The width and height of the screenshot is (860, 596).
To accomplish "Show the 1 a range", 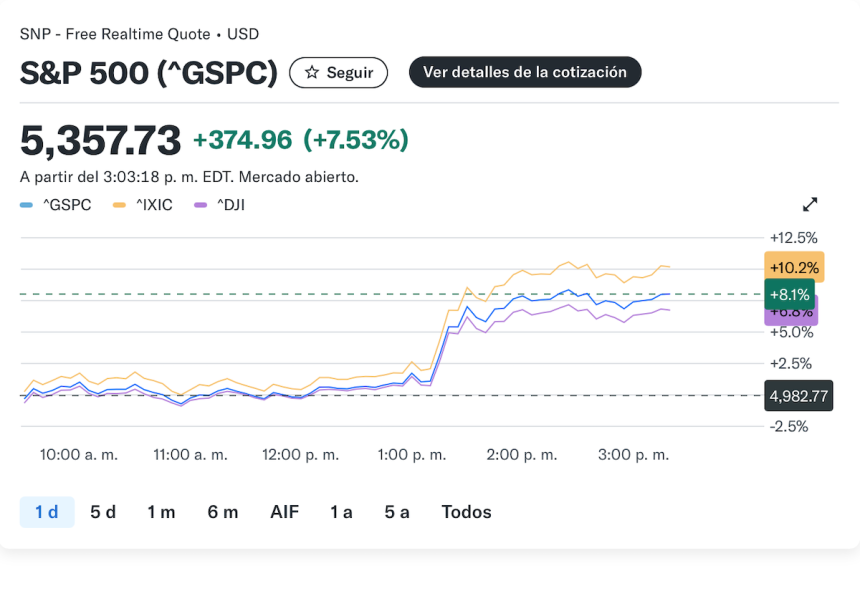I will coord(341,512).
